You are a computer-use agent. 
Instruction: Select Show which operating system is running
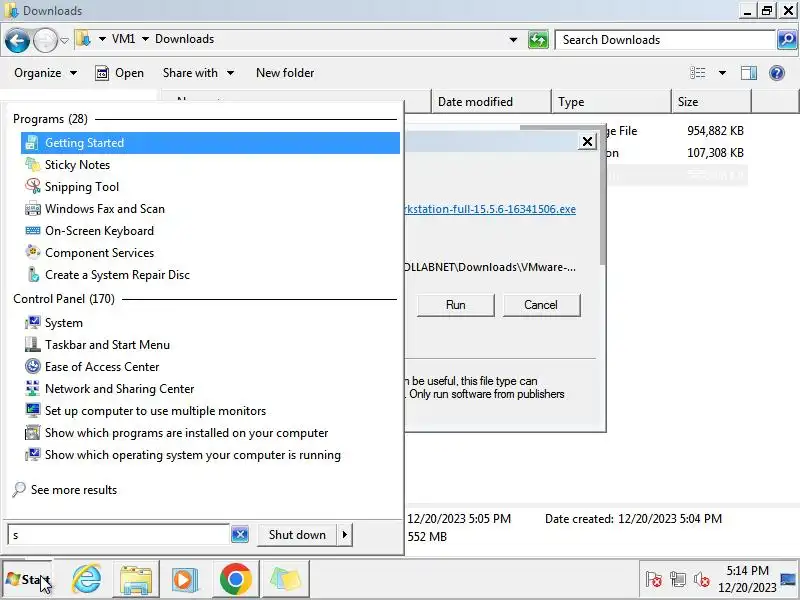[192, 455]
